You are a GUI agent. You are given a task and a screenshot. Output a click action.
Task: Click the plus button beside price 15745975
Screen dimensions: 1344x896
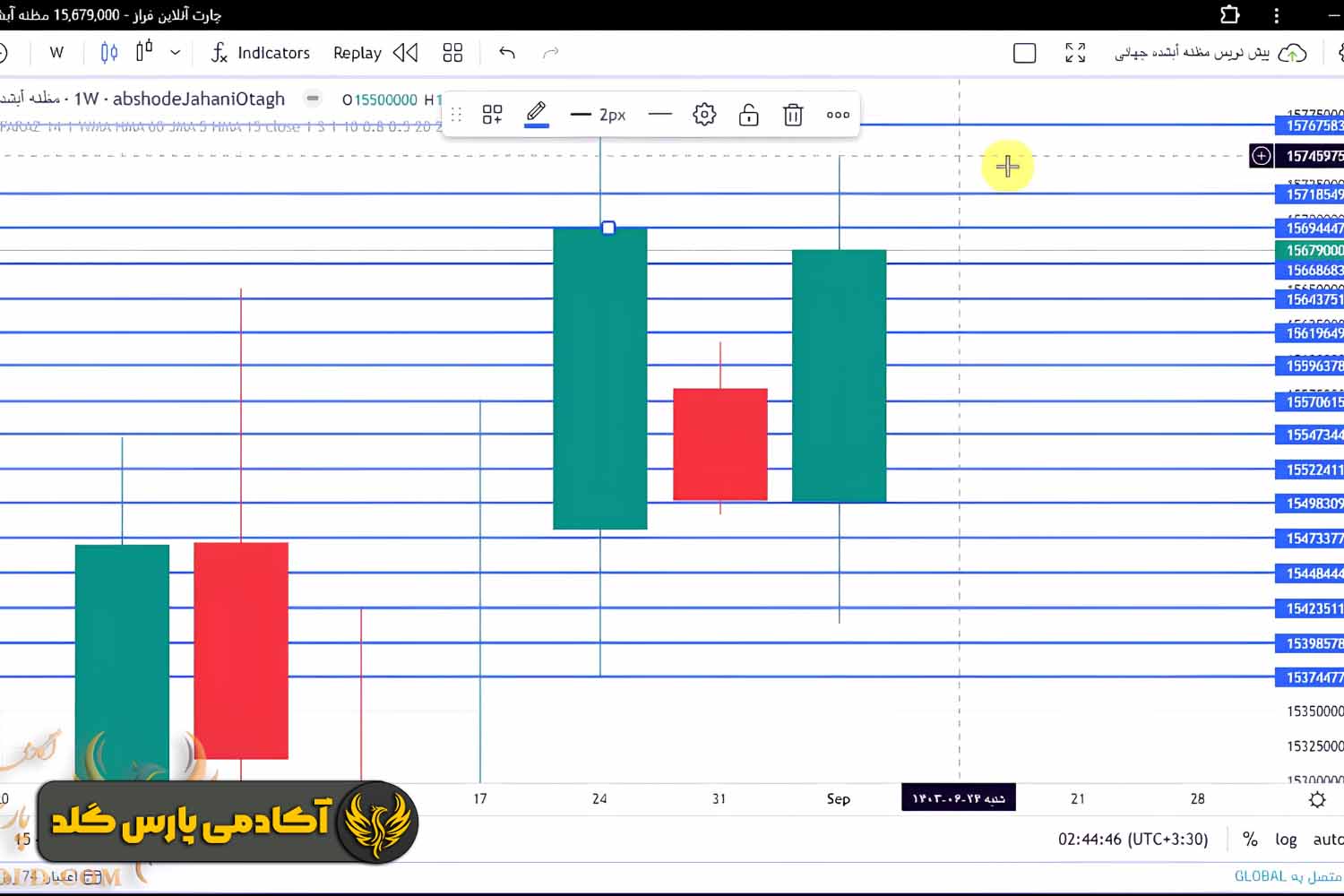(1261, 156)
